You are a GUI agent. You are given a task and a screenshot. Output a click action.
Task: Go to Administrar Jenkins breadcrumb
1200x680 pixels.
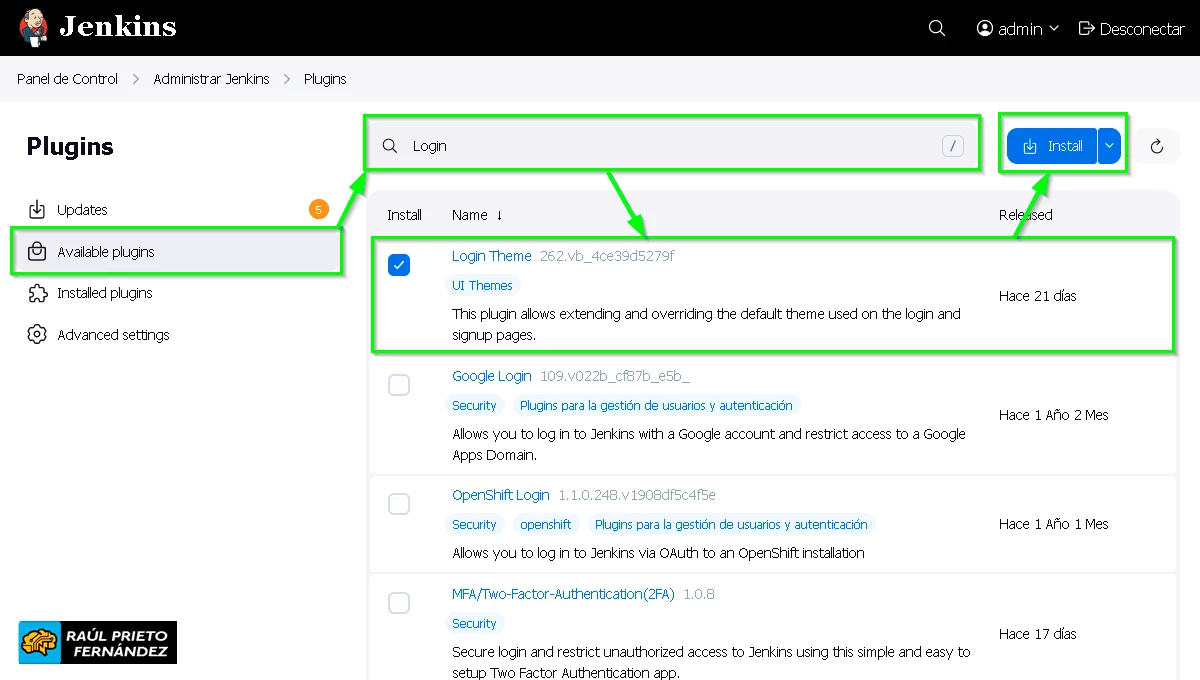pos(211,79)
